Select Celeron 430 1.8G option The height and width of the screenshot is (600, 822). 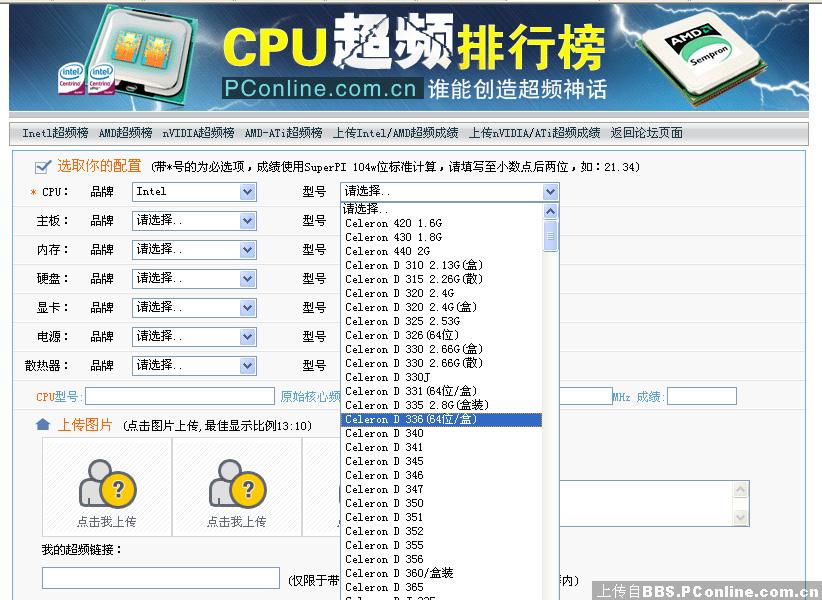pos(441,237)
